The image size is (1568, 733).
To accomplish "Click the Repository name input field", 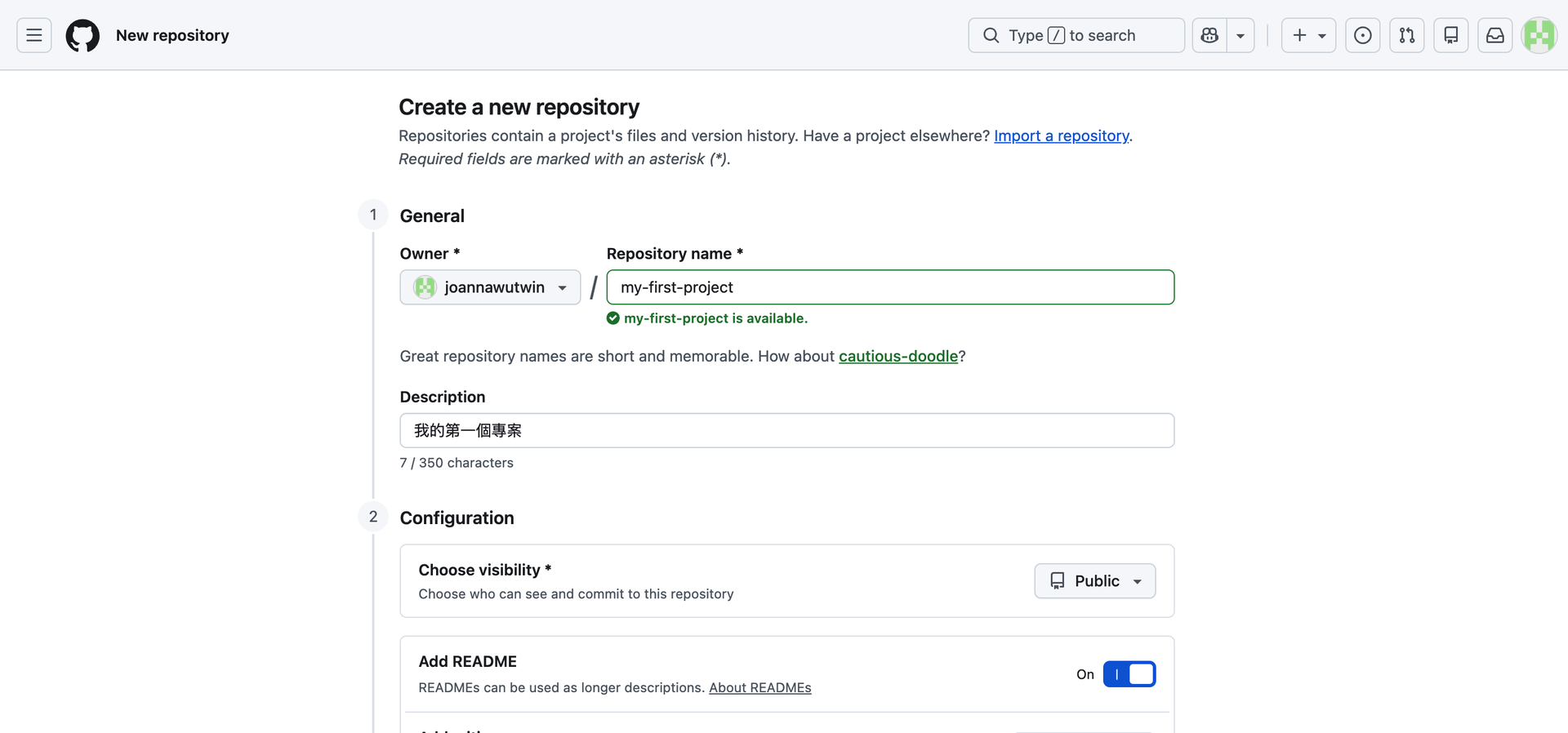I will 890,287.
